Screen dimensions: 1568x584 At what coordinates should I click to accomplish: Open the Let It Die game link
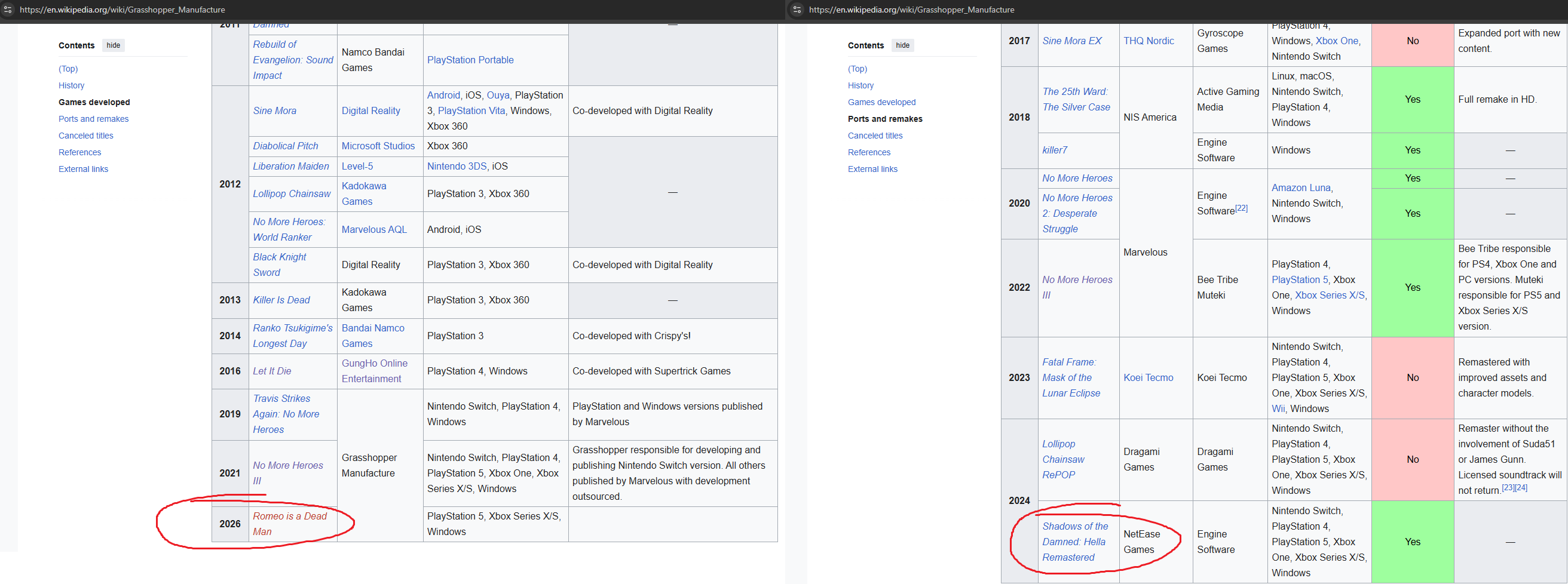(272, 371)
